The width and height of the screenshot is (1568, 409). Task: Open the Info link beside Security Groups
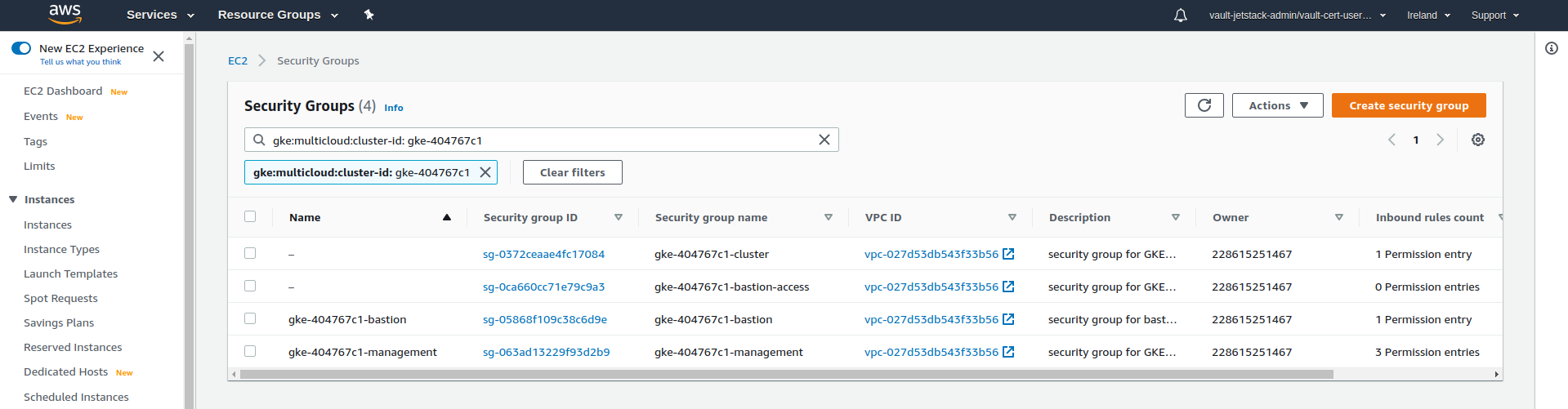[x=394, y=108]
